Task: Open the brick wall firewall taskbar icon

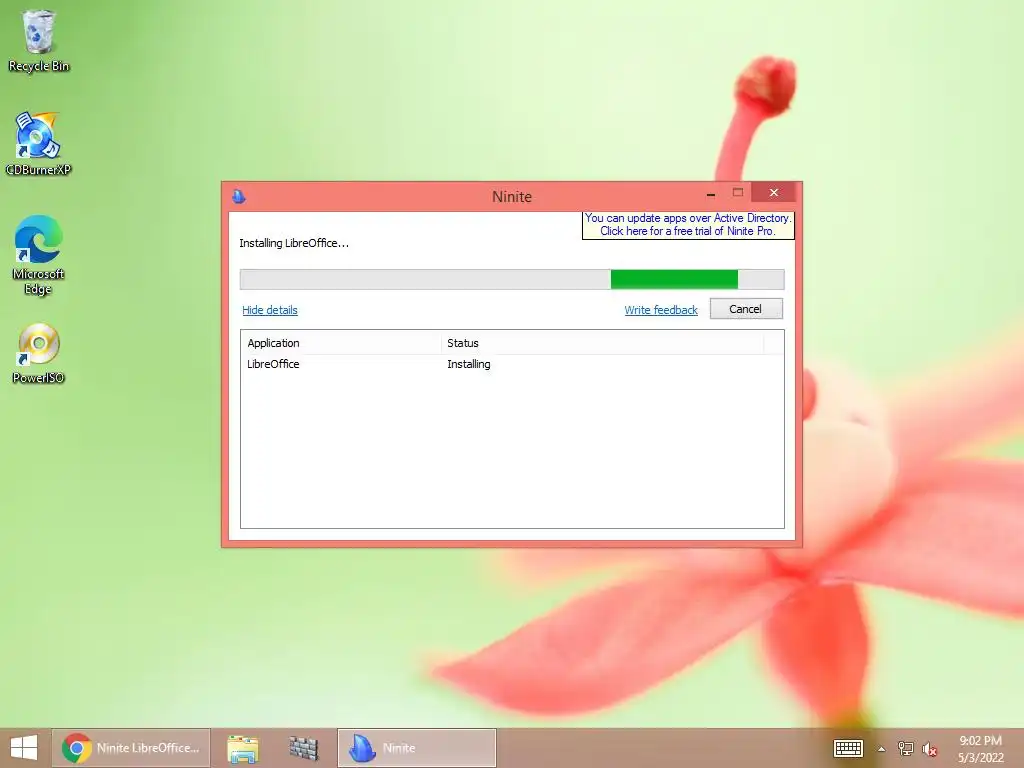Action: pyautogui.click(x=304, y=748)
